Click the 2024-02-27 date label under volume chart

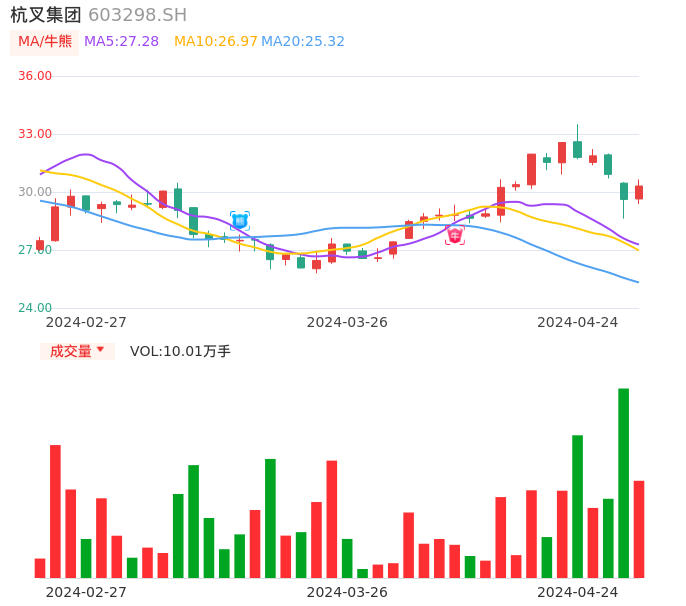click(86, 592)
